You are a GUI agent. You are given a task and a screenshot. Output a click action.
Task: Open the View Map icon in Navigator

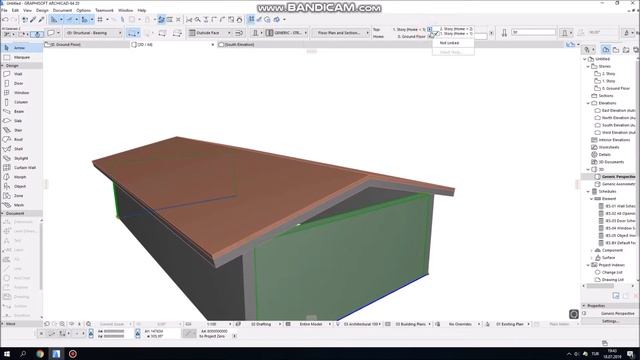(x=616, y=50)
